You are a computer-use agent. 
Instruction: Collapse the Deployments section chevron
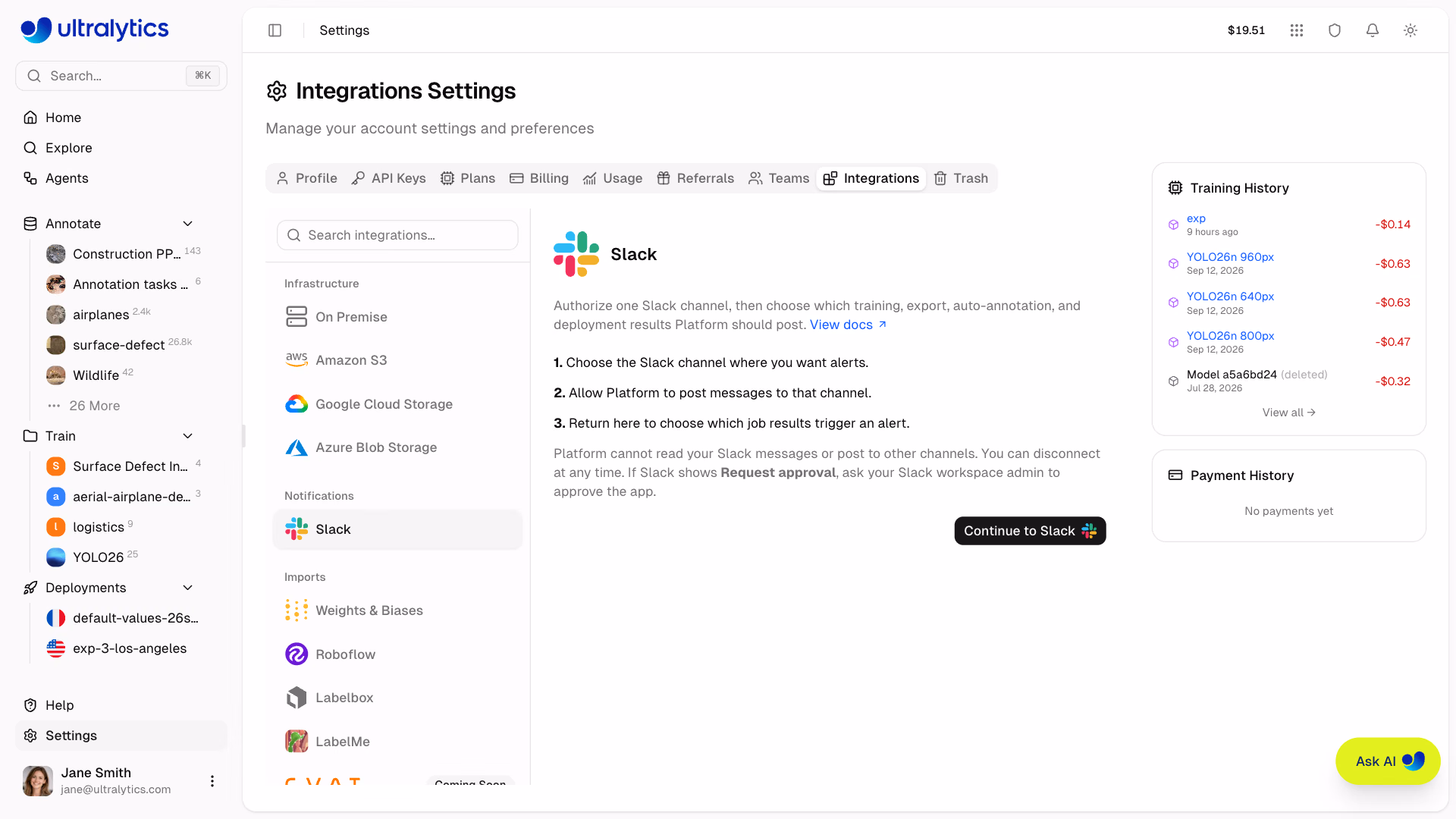point(188,588)
